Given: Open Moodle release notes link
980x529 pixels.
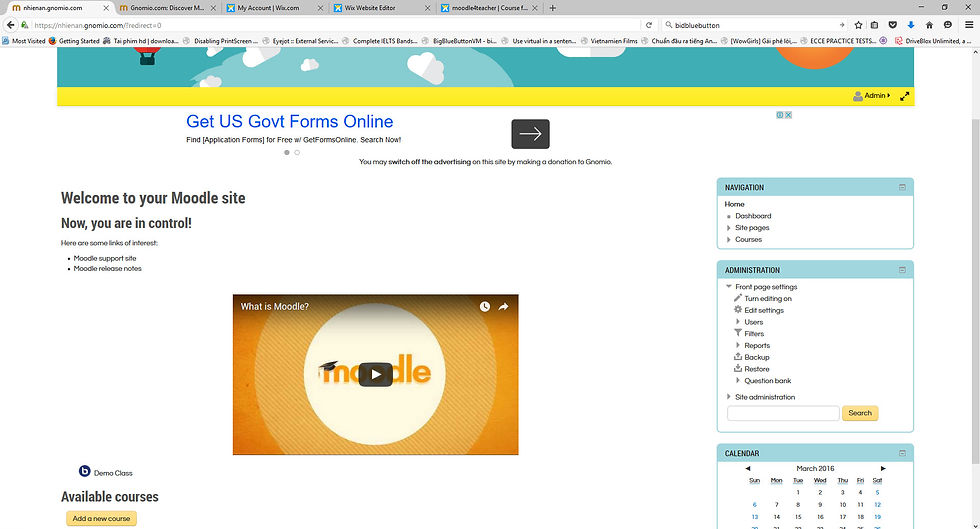Looking at the screenshot, I should (108, 269).
